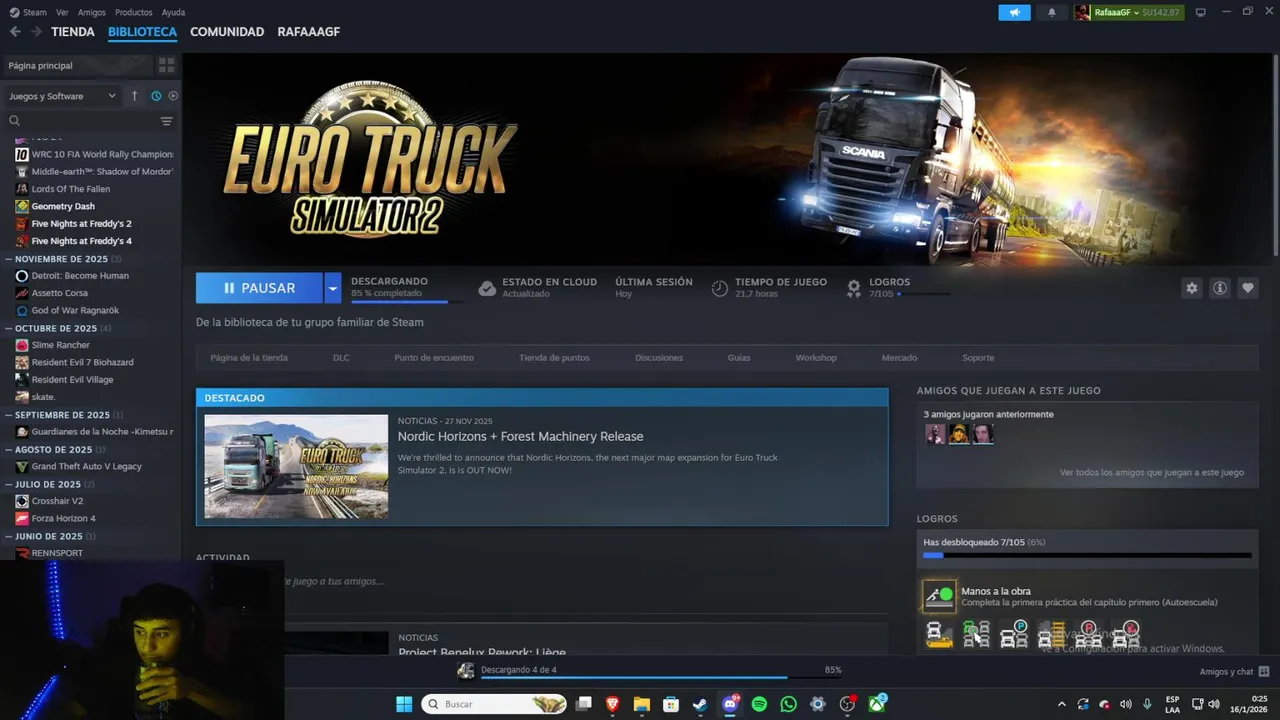
Task: Open the RAFAAAGF profile tab
Action: [309, 32]
